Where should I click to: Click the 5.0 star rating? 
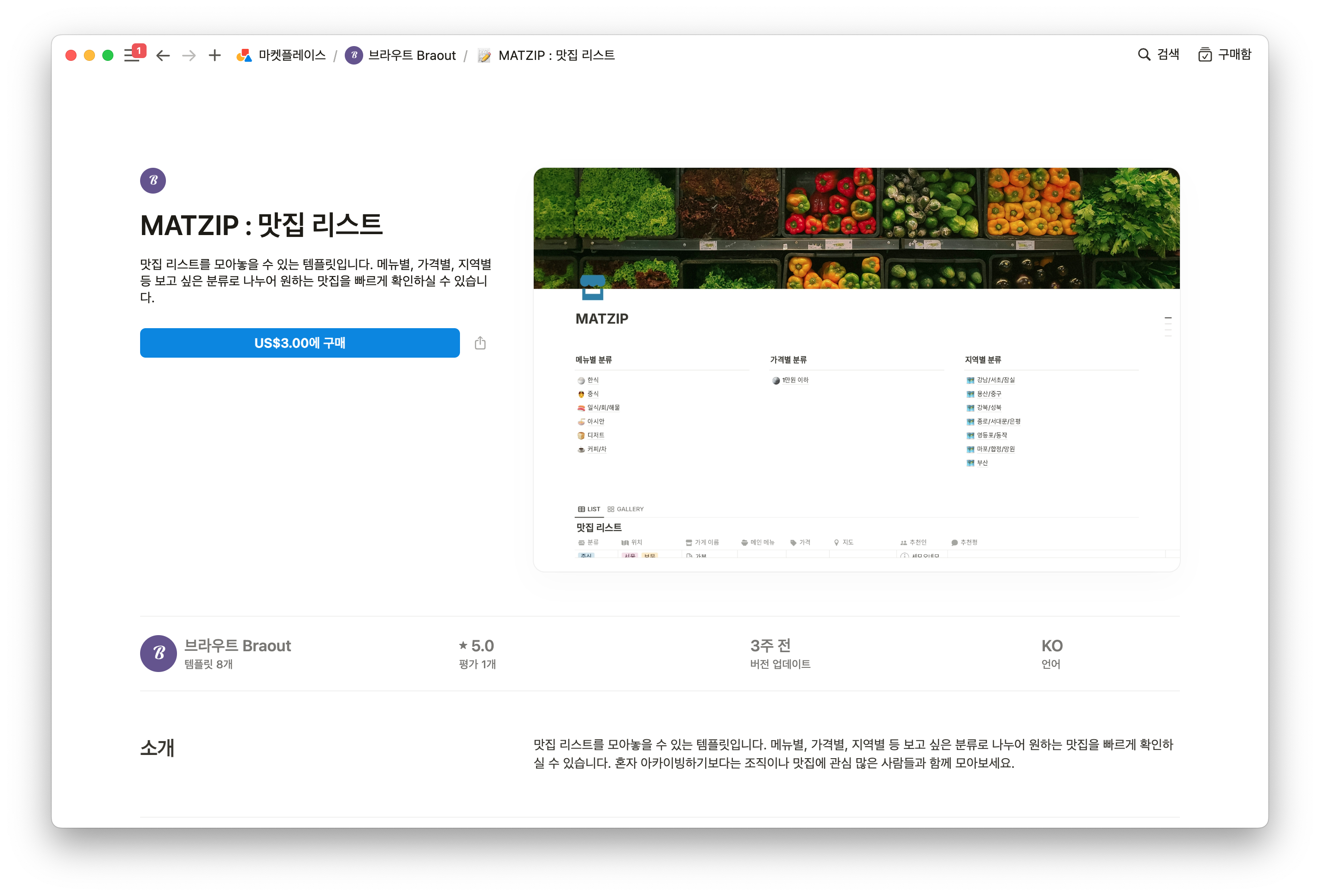click(x=477, y=645)
